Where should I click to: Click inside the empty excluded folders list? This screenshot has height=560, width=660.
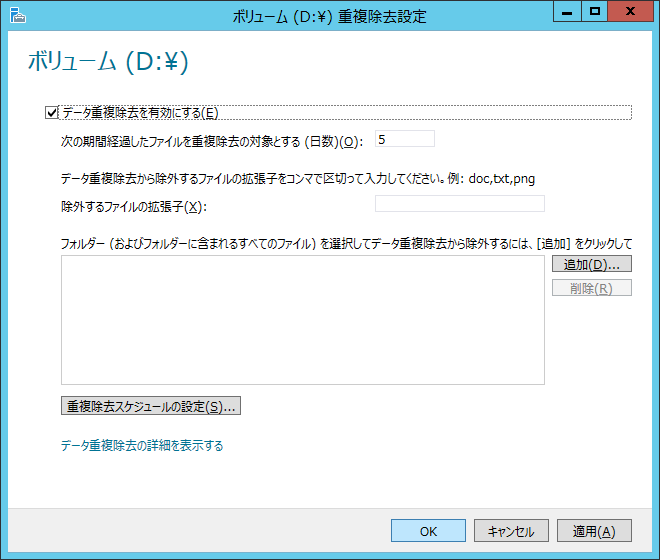(x=302, y=320)
